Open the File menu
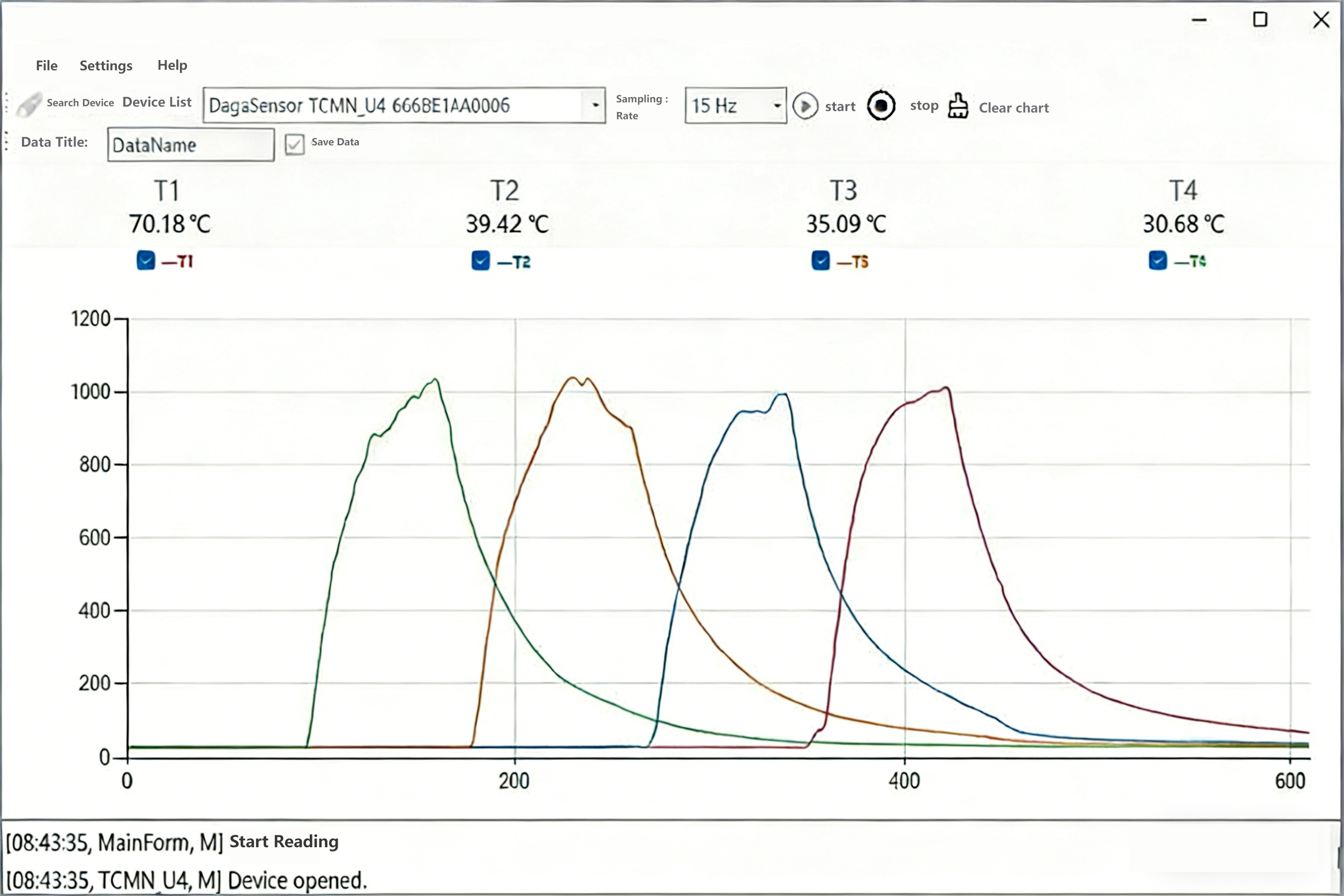The height and width of the screenshot is (896, 1344). coord(46,66)
